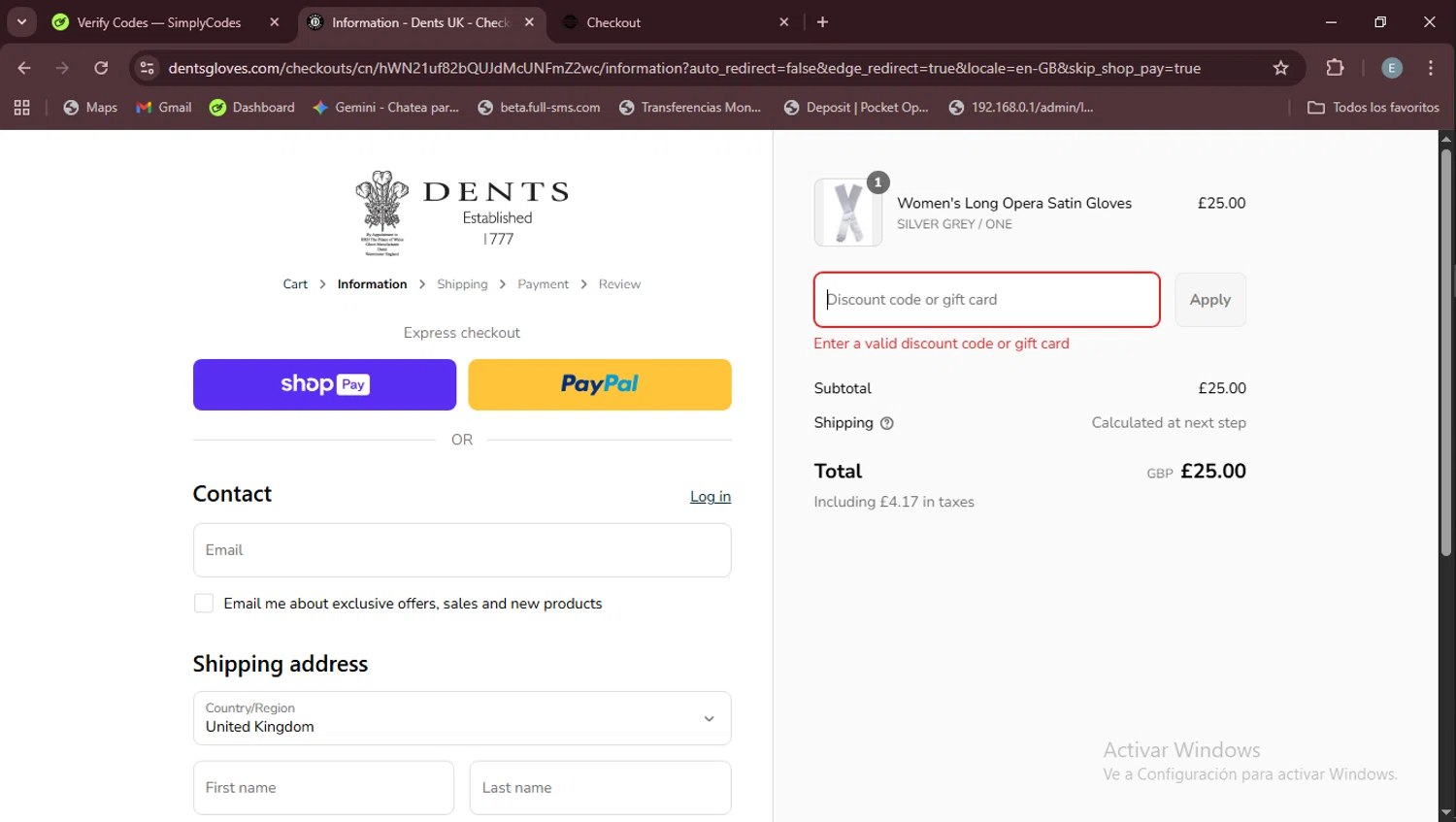Pay with Shop Pay express checkout

324,384
